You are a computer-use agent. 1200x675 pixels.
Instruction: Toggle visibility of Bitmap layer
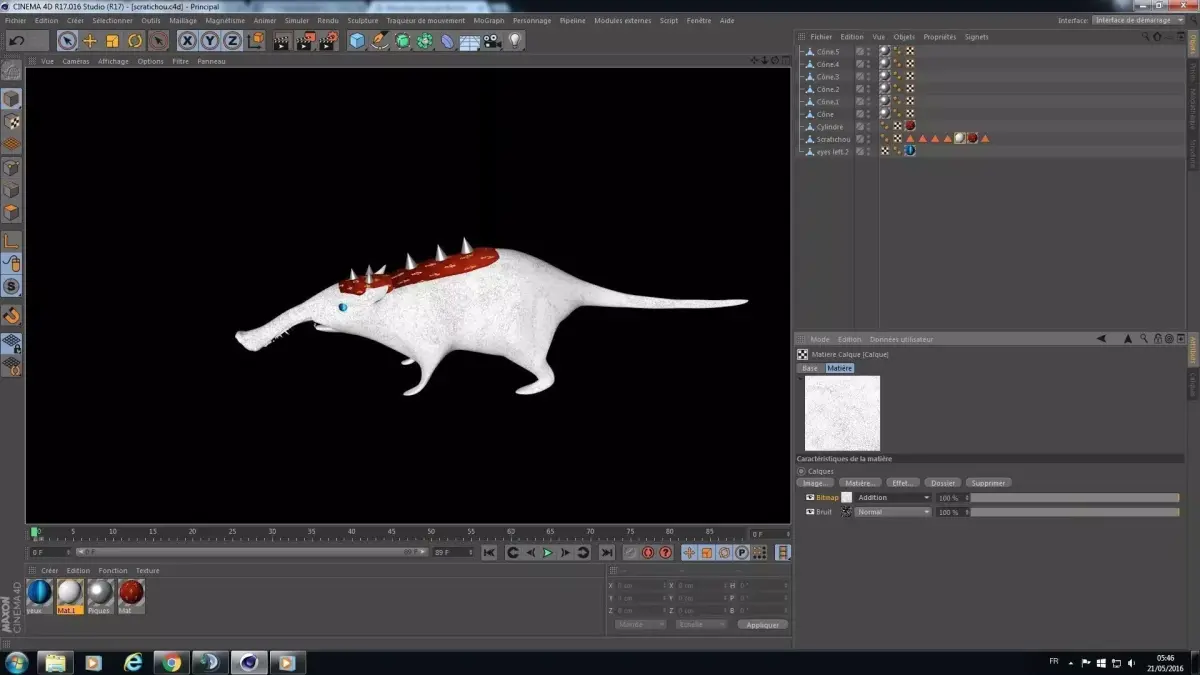(x=810, y=497)
